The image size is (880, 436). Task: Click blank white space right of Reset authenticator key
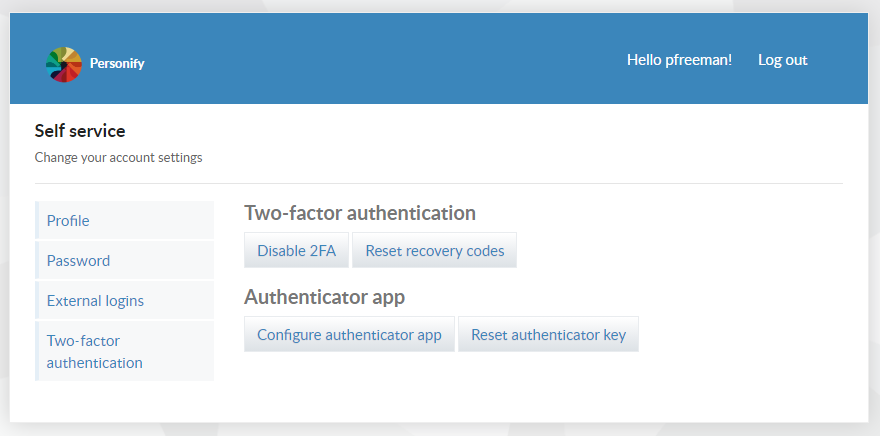[x=741, y=334]
